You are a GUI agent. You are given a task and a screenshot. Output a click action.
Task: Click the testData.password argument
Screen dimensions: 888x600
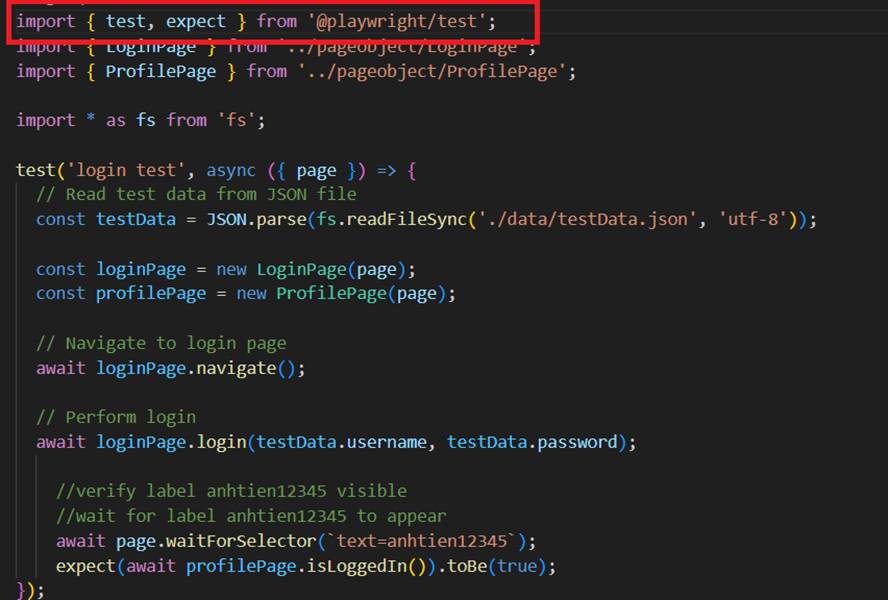click(x=536, y=442)
